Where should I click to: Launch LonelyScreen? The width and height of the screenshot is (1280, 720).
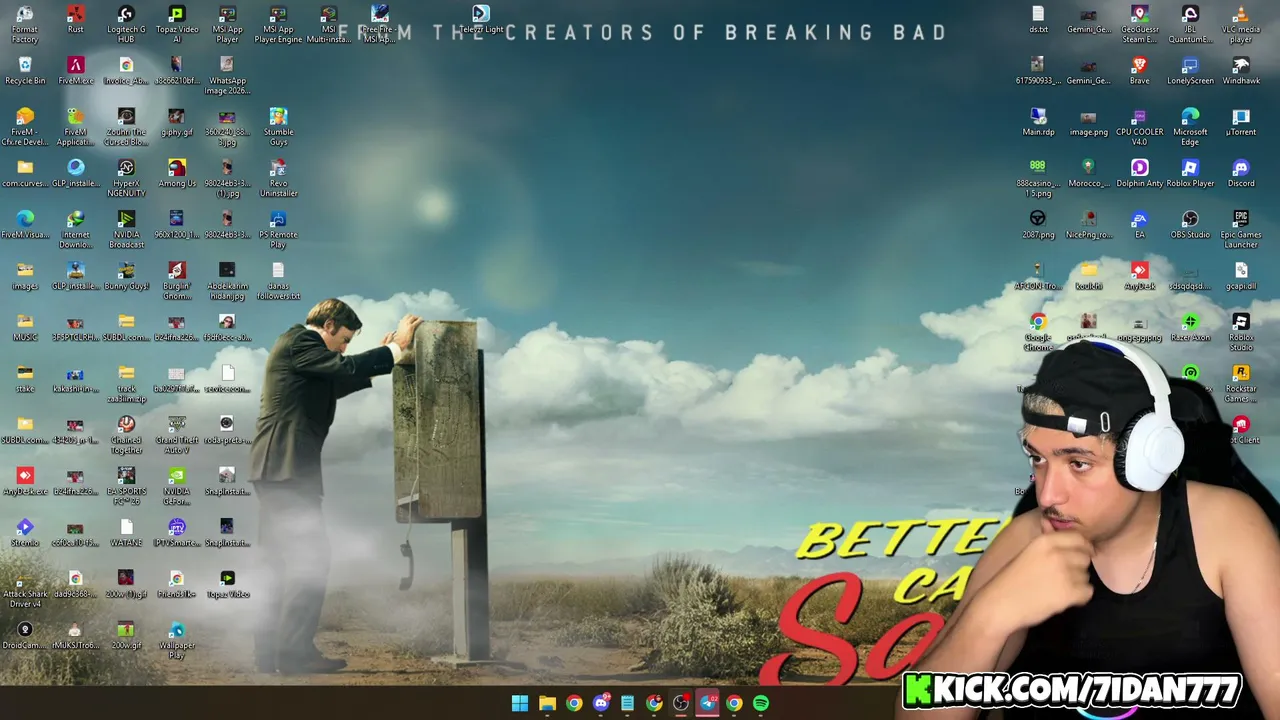click(x=1190, y=71)
